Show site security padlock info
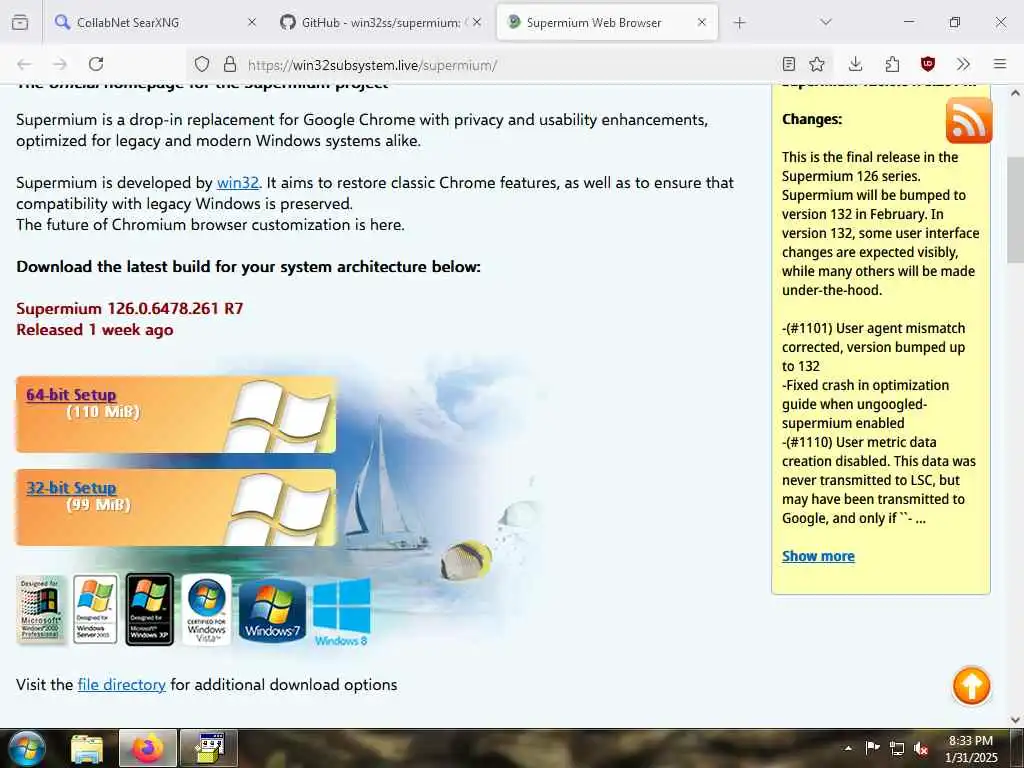Image resolution: width=1024 pixels, height=768 pixels. (x=229, y=64)
